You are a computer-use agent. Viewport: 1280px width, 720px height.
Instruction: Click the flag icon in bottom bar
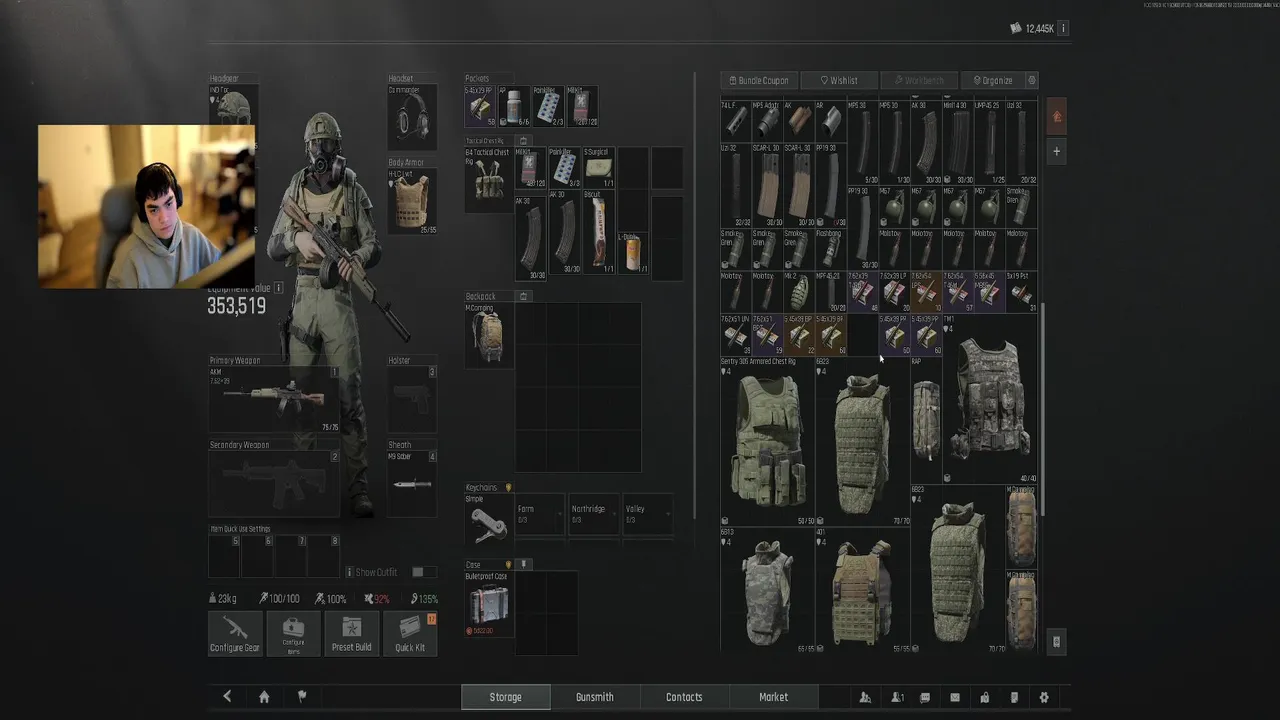(301, 696)
